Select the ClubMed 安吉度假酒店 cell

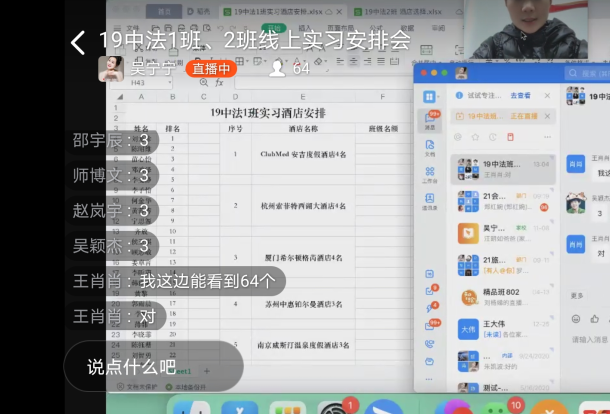303,154
